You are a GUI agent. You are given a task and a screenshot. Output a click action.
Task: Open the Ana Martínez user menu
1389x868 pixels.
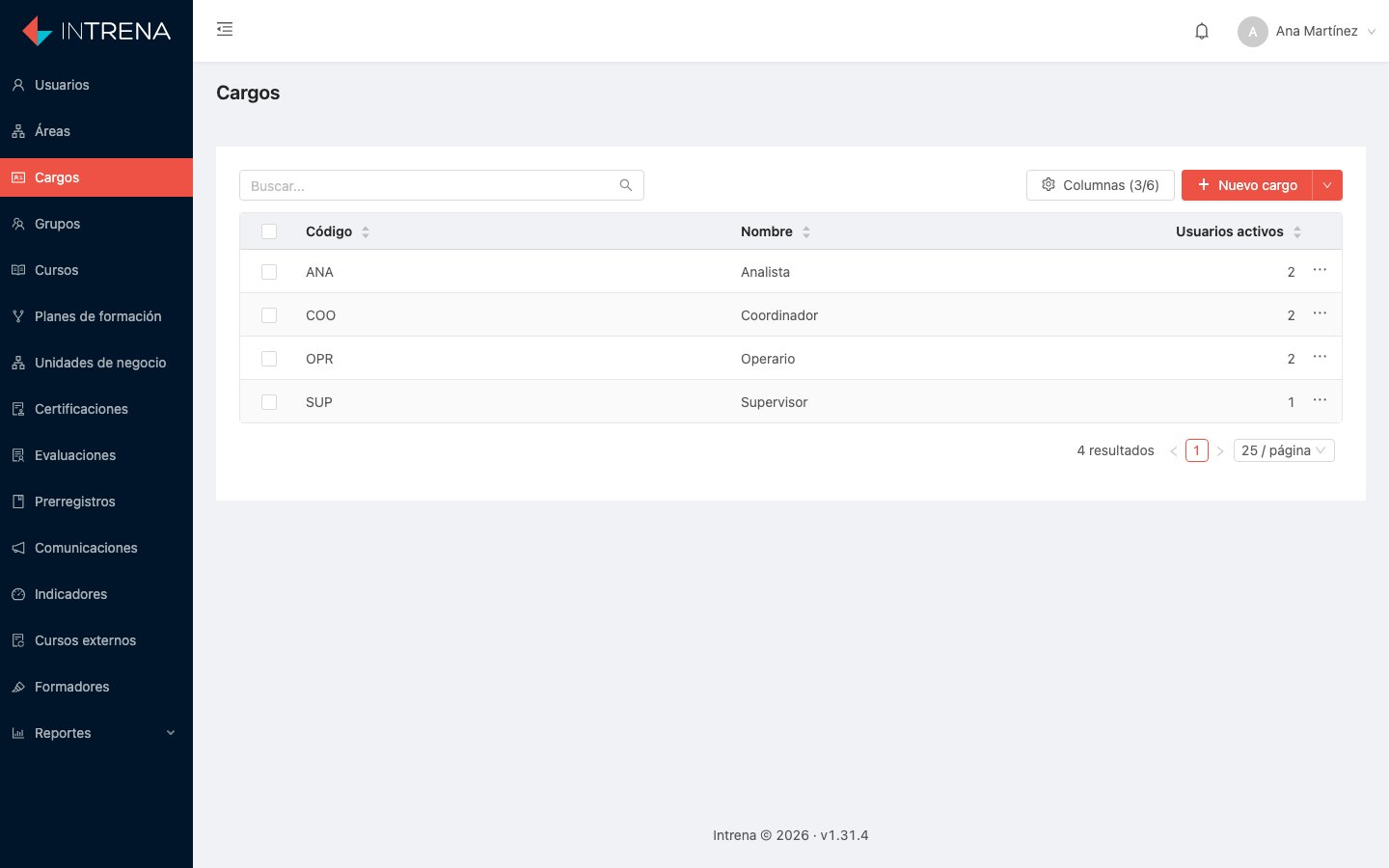tap(1307, 31)
